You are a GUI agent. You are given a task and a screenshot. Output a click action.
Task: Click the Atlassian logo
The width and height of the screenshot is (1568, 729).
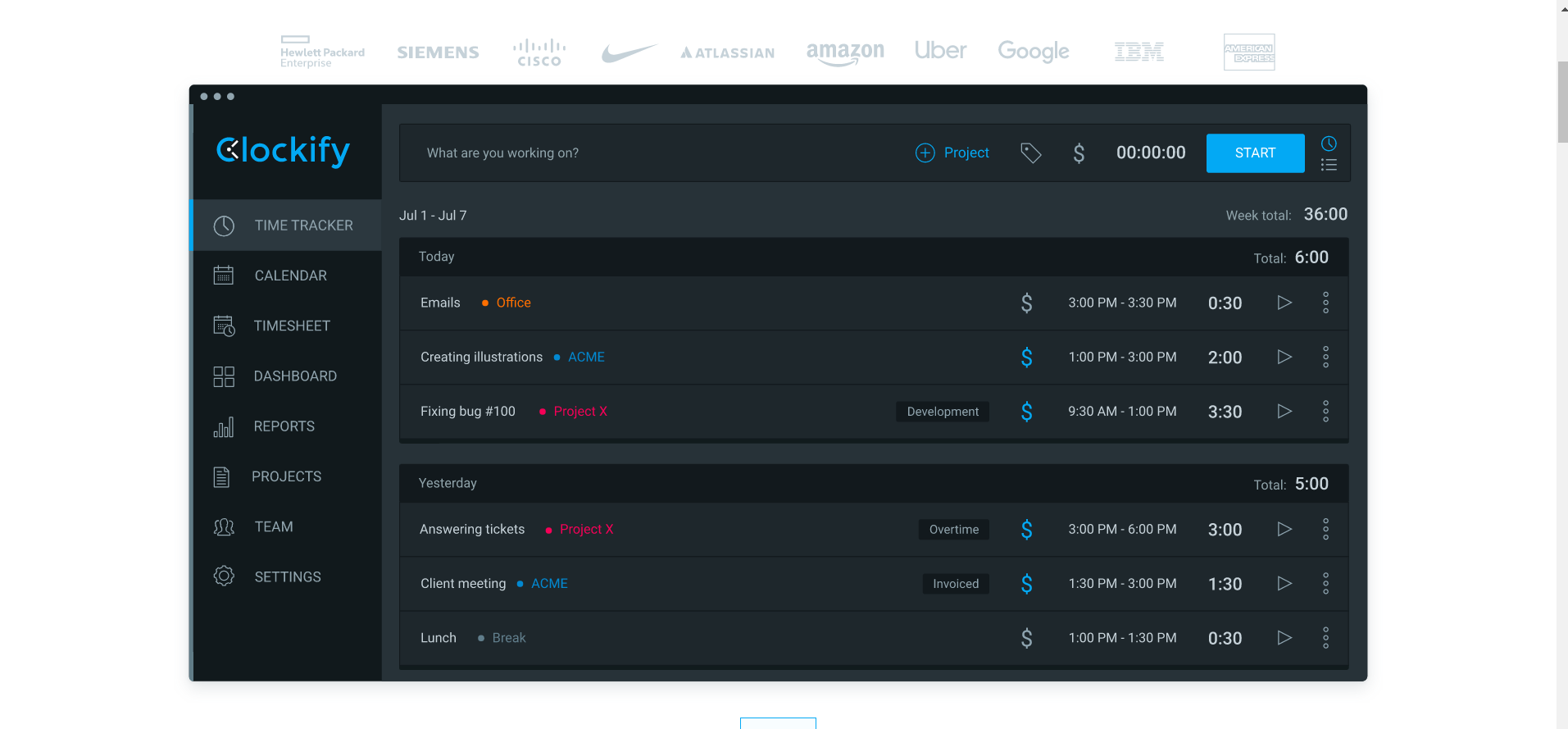coord(727,52)
